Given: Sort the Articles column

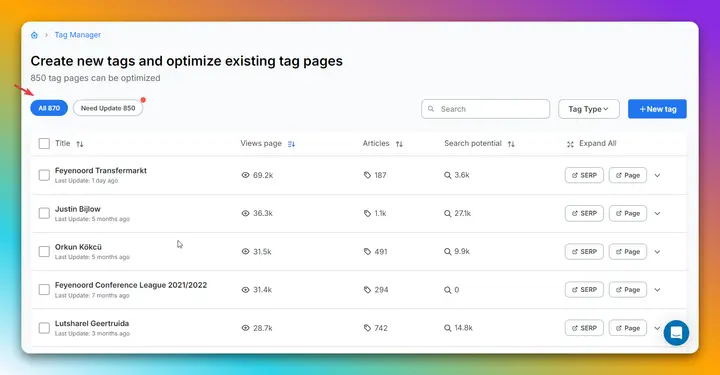Looking at the screenshot, I should coord(399,144).
